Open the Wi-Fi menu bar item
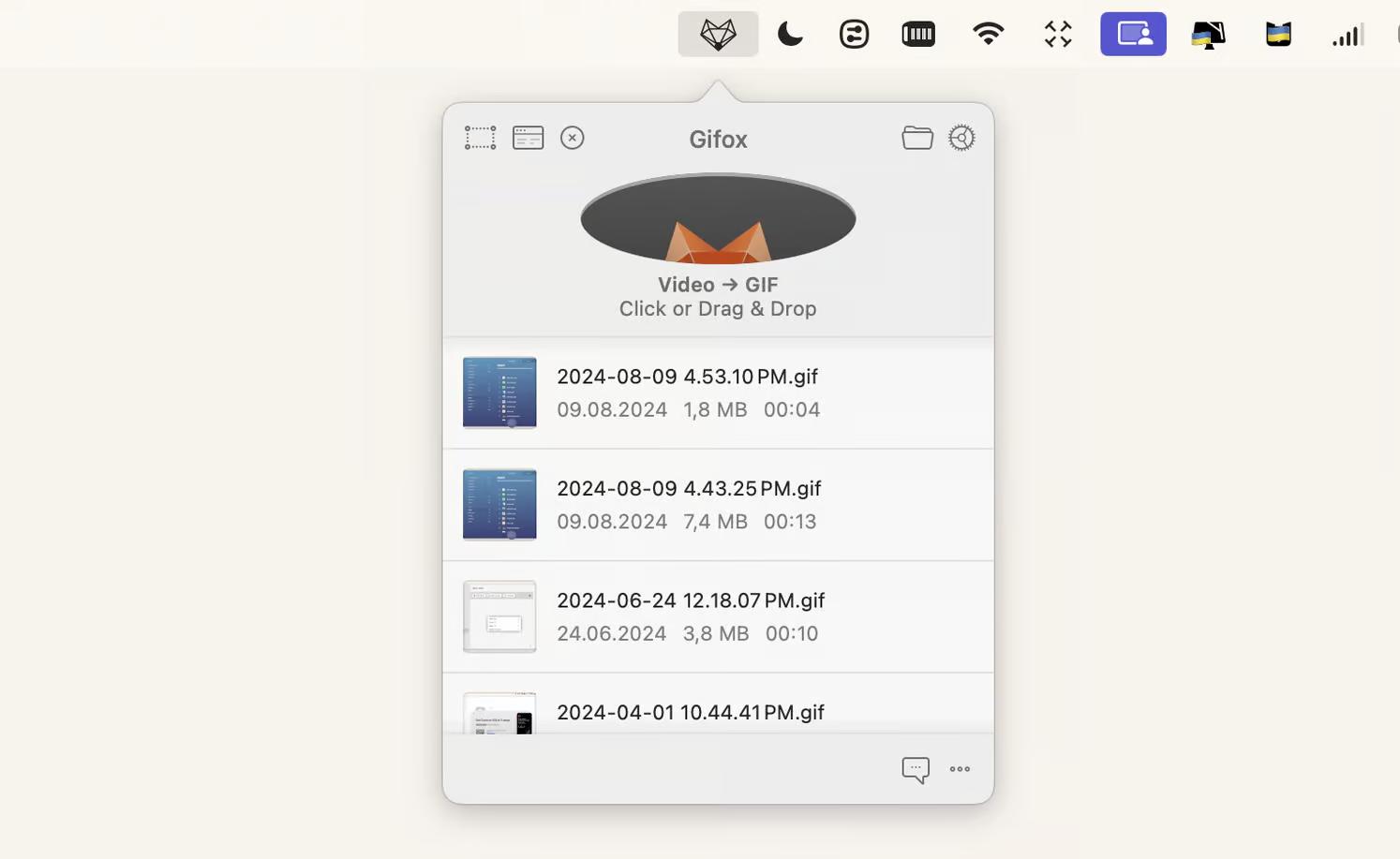 (988, 35)
